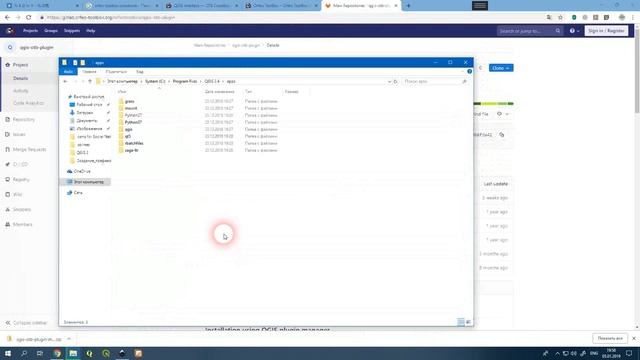Open the saga-ltr folder icon
The width and height of the screenshot is (640, 360).
tap(121, 150)
